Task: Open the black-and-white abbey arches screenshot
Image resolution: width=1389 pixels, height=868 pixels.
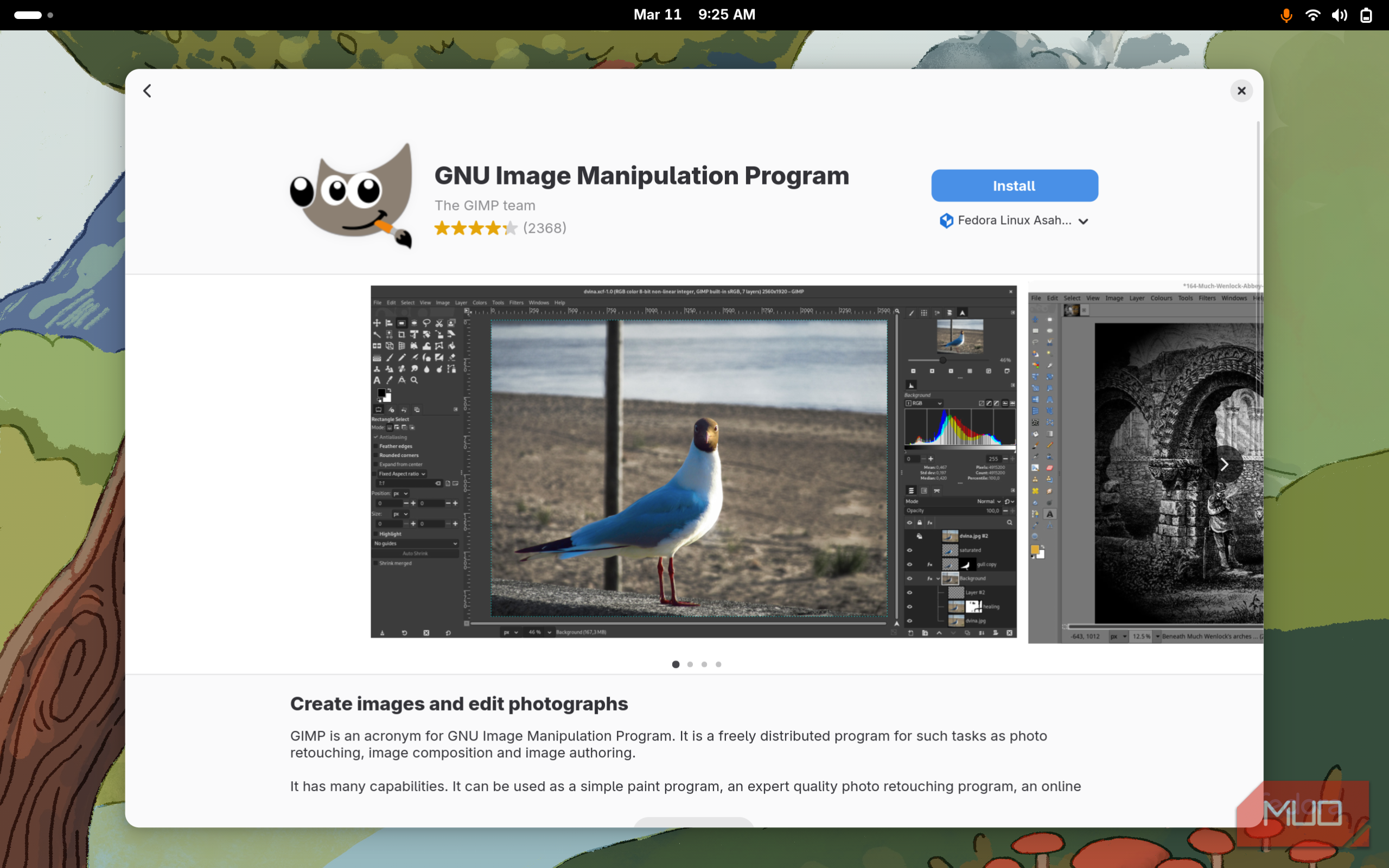Action: (x=1145, y=462)
